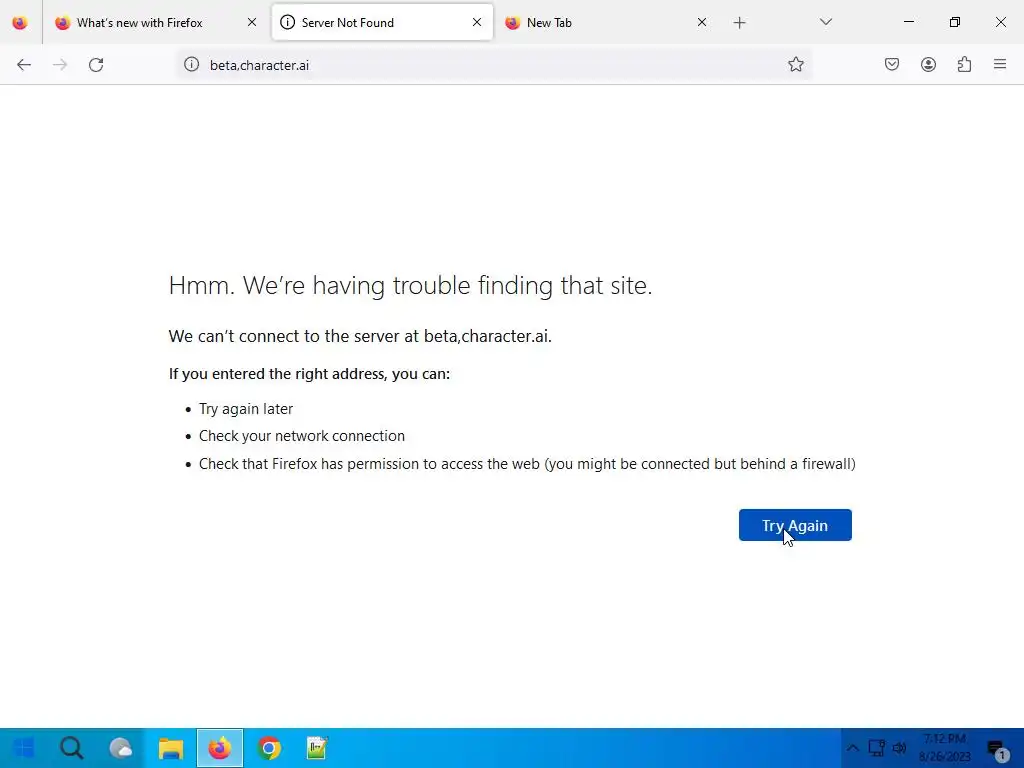The height and width of the screenshot is (768, 1024).
Task: Reload the current page
Action: (x=96, y=65)
